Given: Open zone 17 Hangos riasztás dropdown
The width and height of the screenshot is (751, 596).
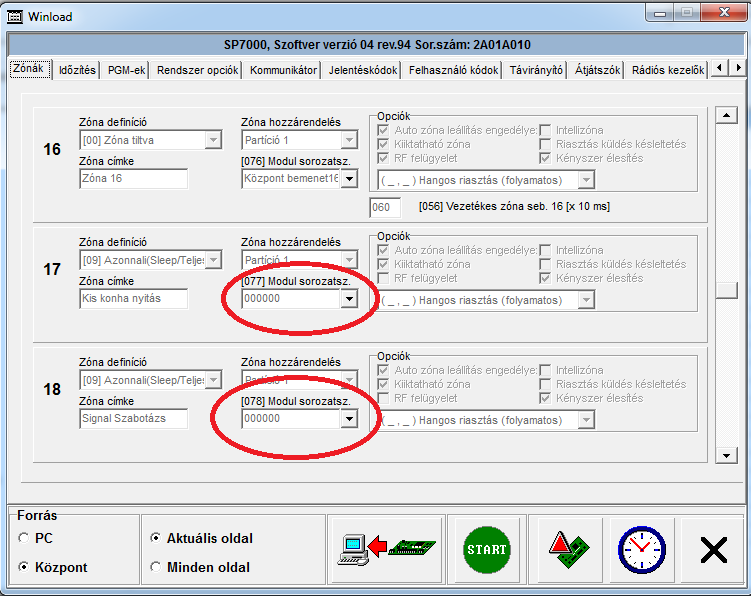Looking at the screenshot, I should (586, 300).
